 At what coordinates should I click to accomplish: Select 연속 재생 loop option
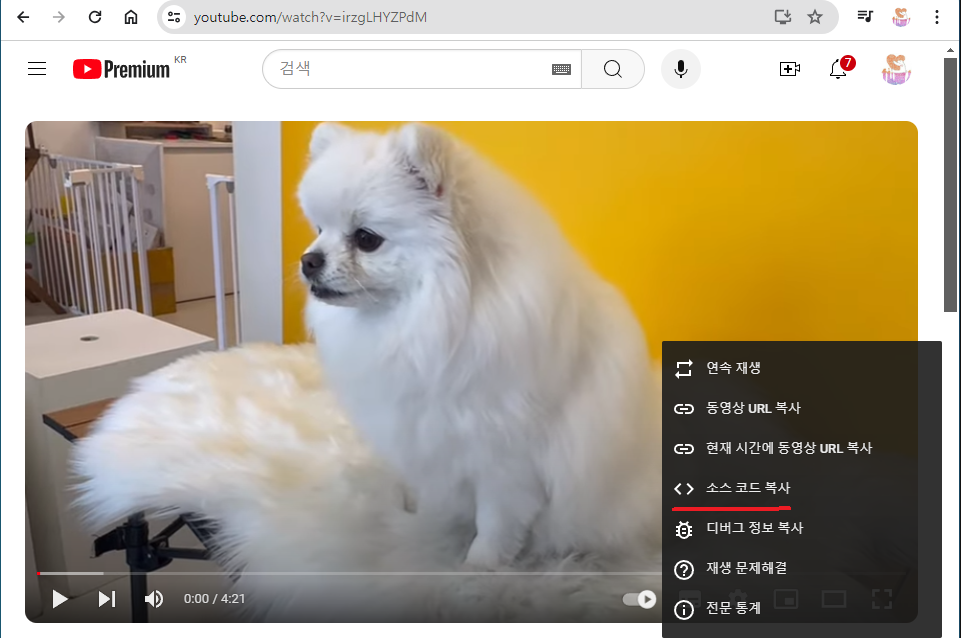[x=802, y=368]
